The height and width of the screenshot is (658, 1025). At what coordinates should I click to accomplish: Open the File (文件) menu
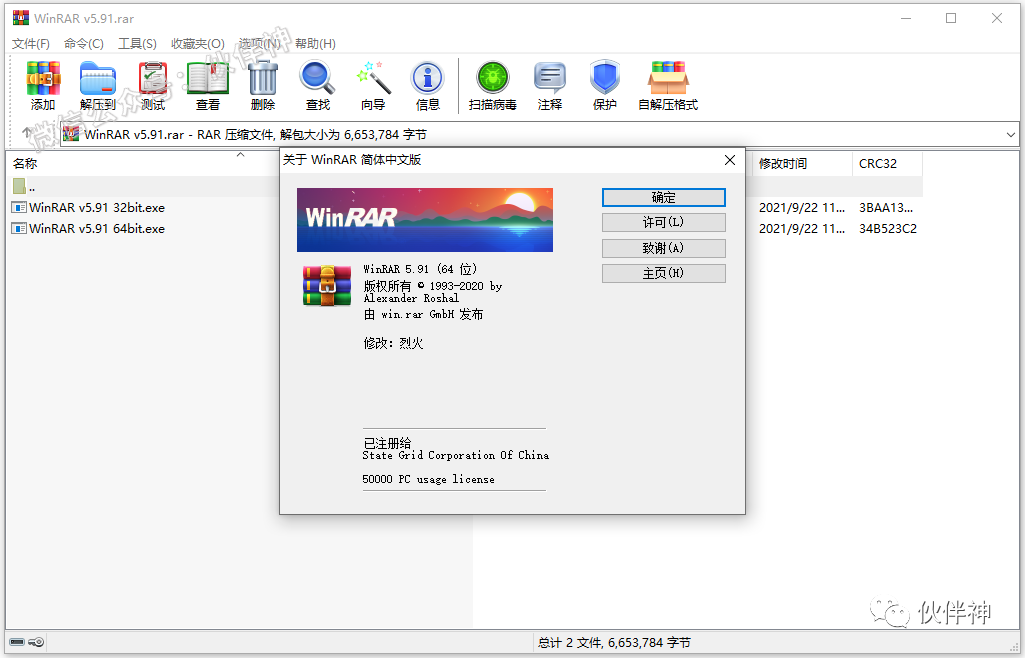point(31,44)
